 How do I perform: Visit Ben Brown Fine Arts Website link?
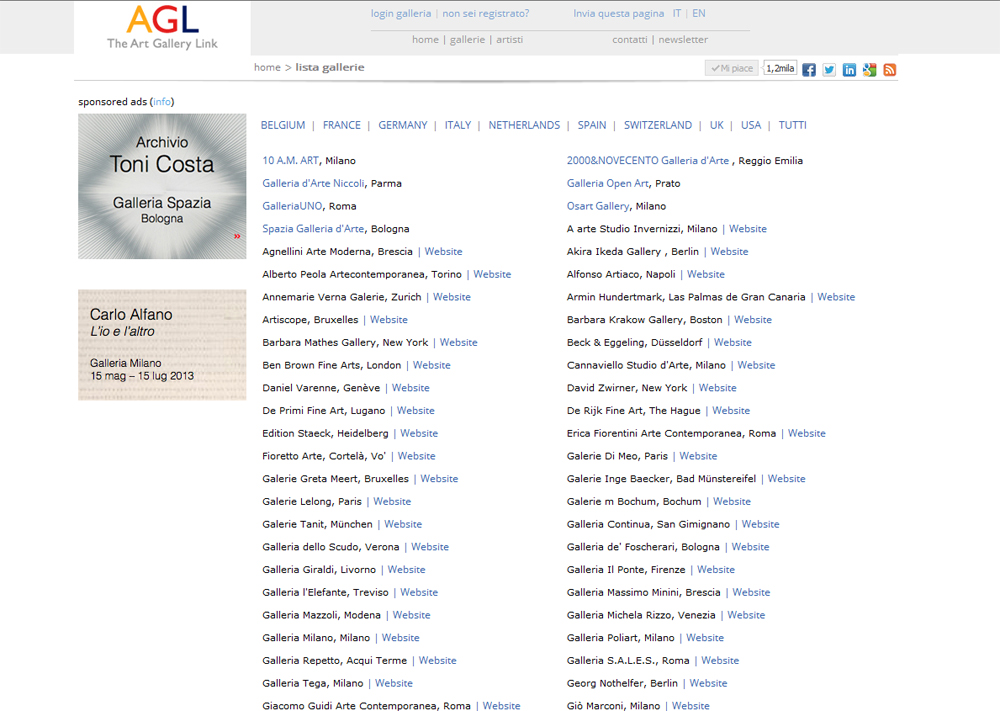point(431,365)
